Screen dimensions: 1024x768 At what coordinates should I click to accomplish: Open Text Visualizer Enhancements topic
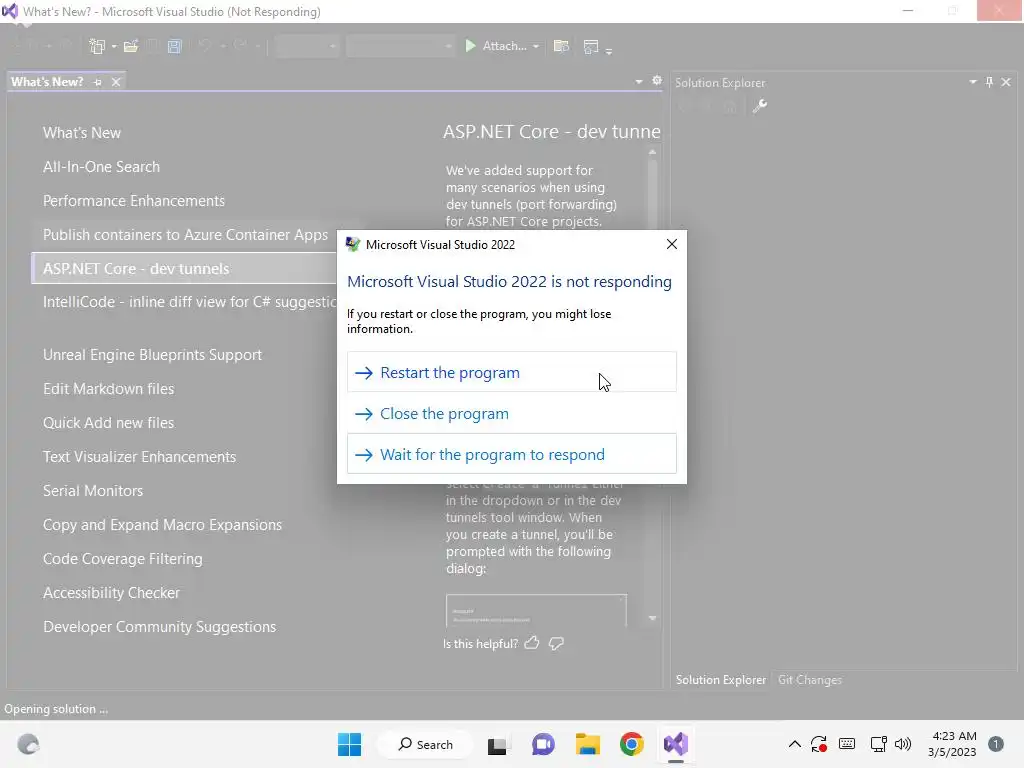[139, 456]
